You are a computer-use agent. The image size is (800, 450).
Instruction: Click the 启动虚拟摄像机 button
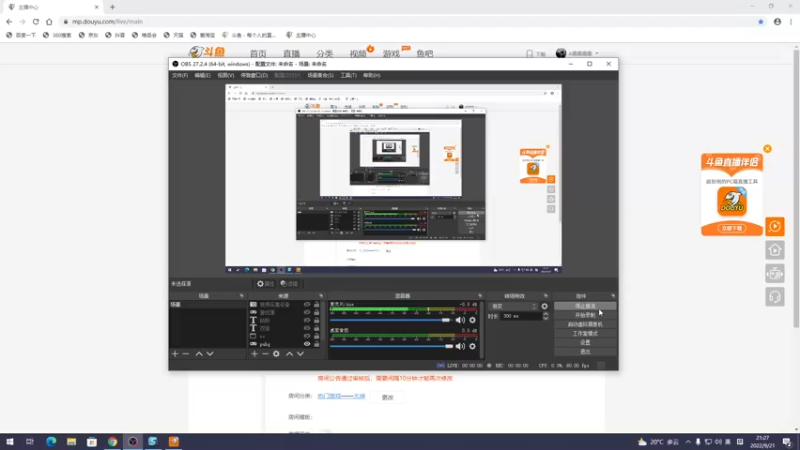(x=585, y=324)
